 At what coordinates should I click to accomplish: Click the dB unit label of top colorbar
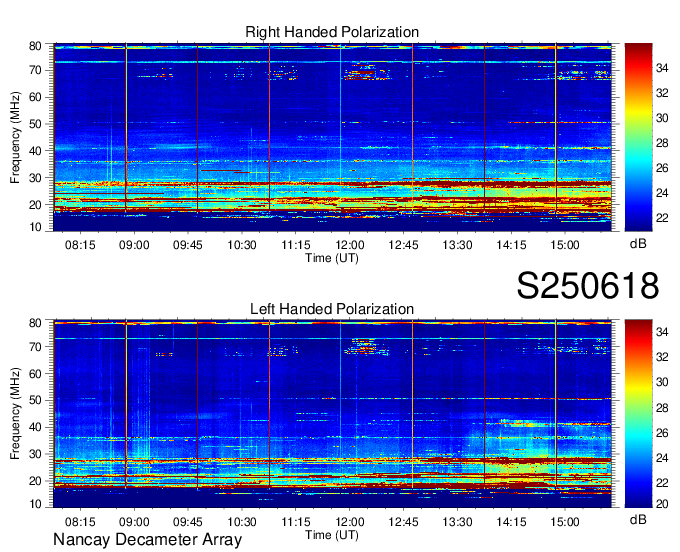point(638,244)
